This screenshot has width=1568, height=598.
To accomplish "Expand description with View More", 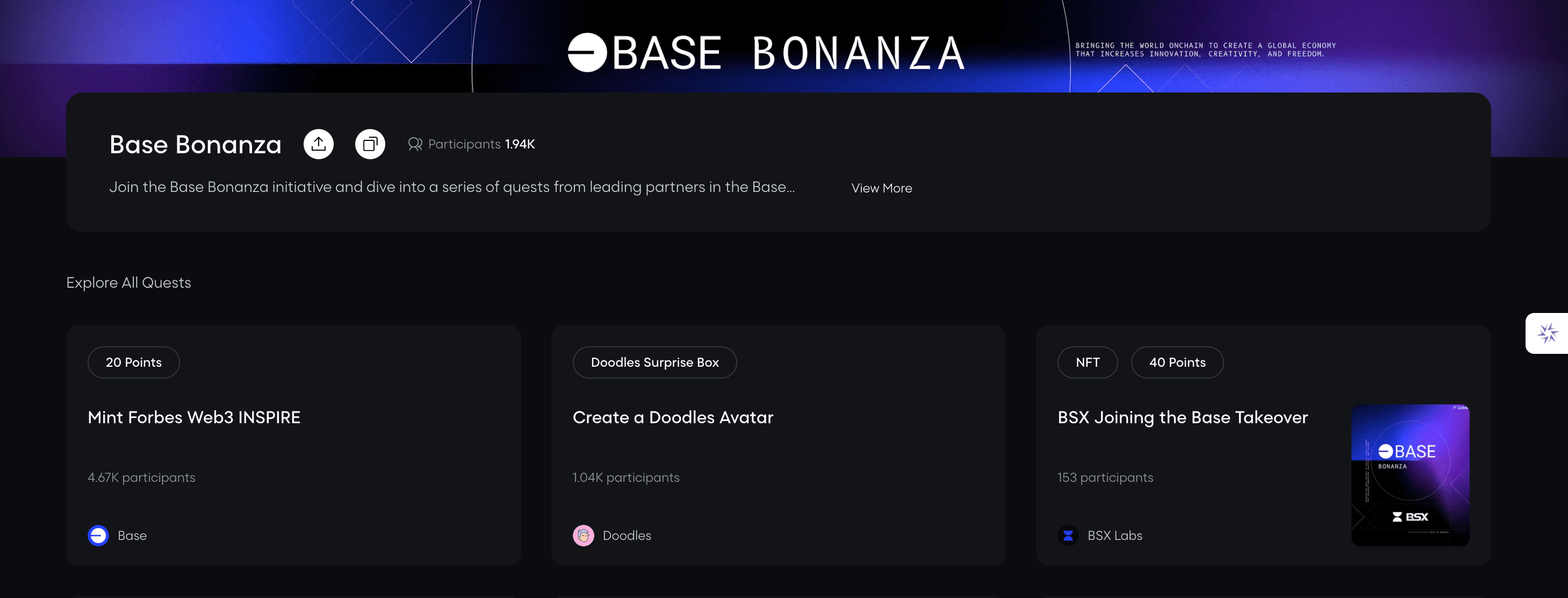I will coord(881,188).
